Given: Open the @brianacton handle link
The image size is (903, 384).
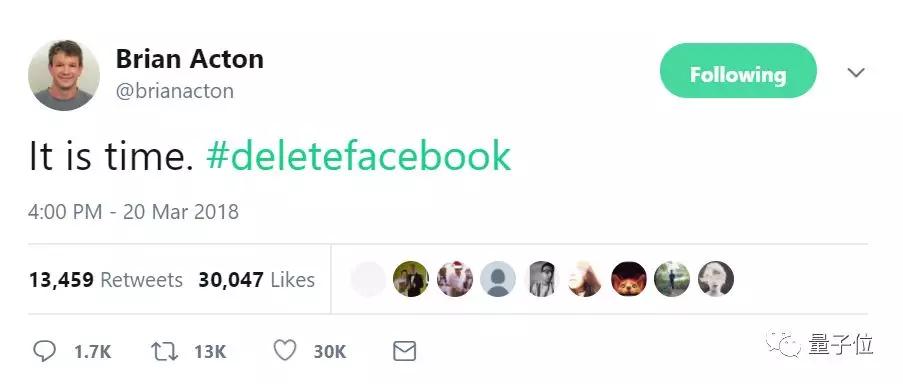Looking at the screenshot, I should coord(174,91).
